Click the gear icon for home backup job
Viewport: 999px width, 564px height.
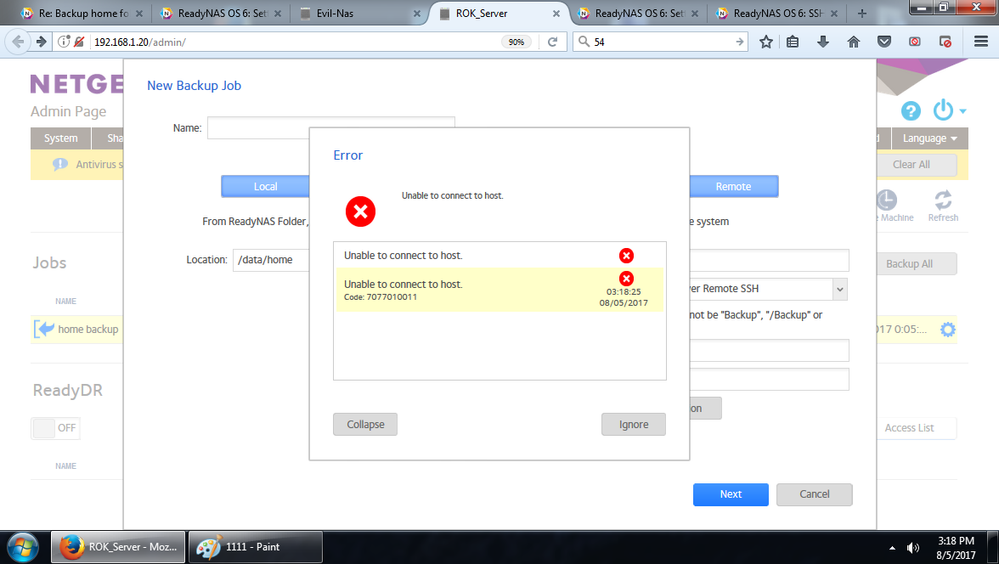pos(947,329)
